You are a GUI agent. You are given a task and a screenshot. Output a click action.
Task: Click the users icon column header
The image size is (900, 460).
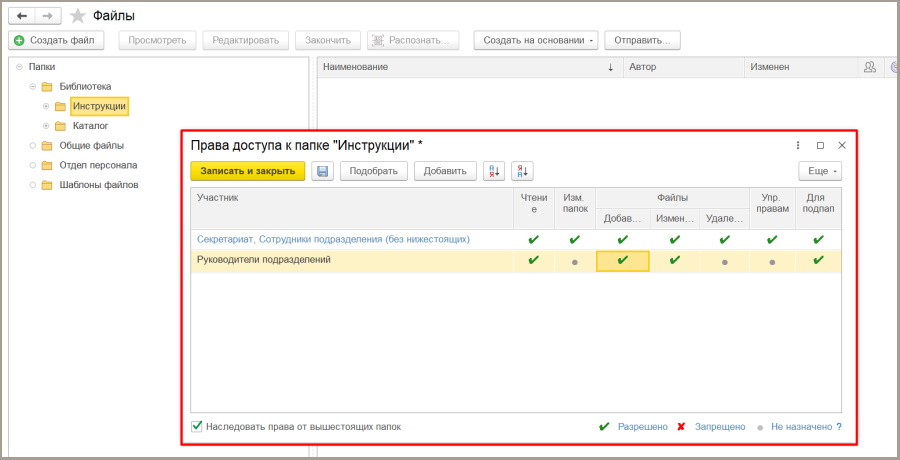(869, 67)
